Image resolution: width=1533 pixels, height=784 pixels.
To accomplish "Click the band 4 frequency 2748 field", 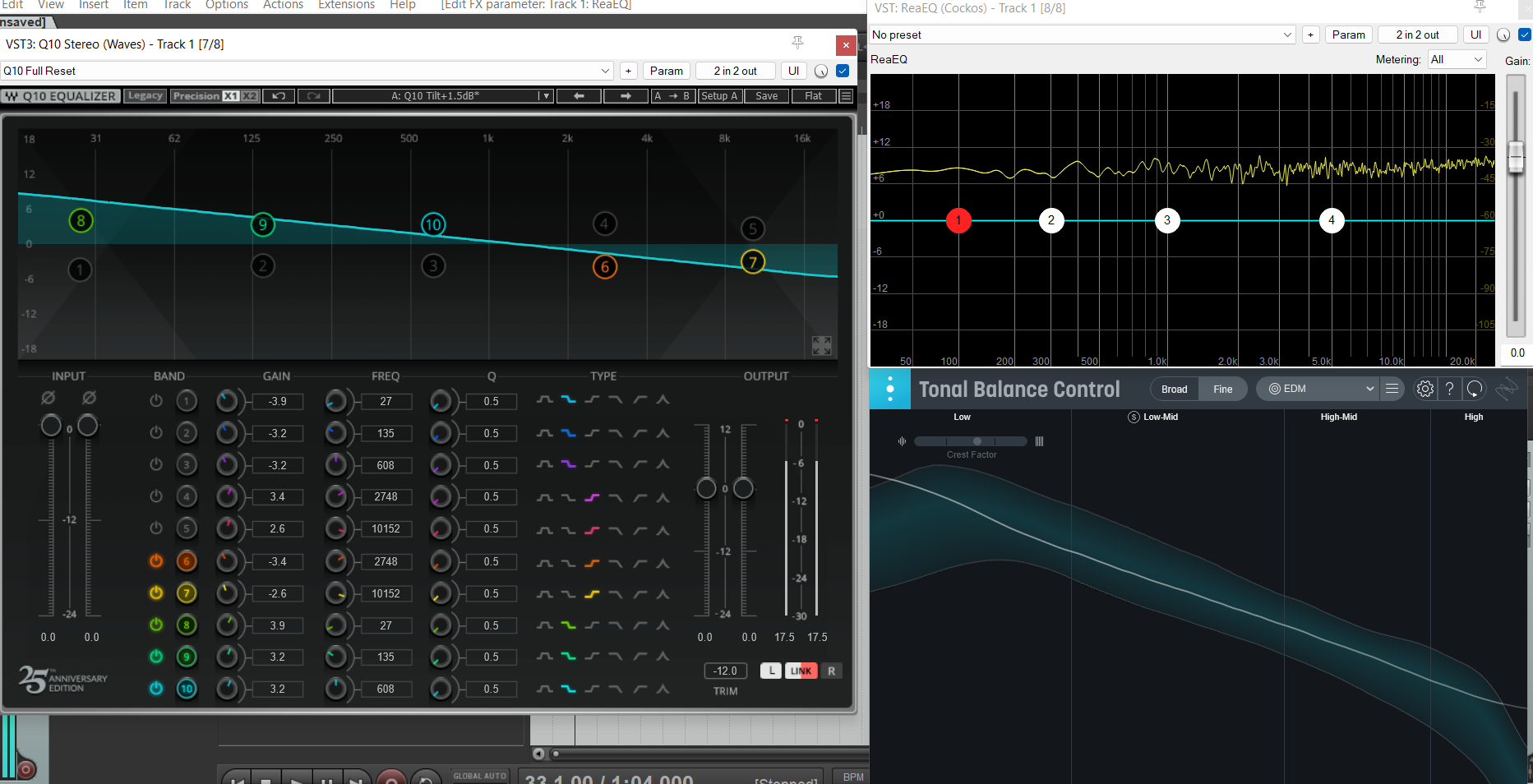I will pos(386,496).
